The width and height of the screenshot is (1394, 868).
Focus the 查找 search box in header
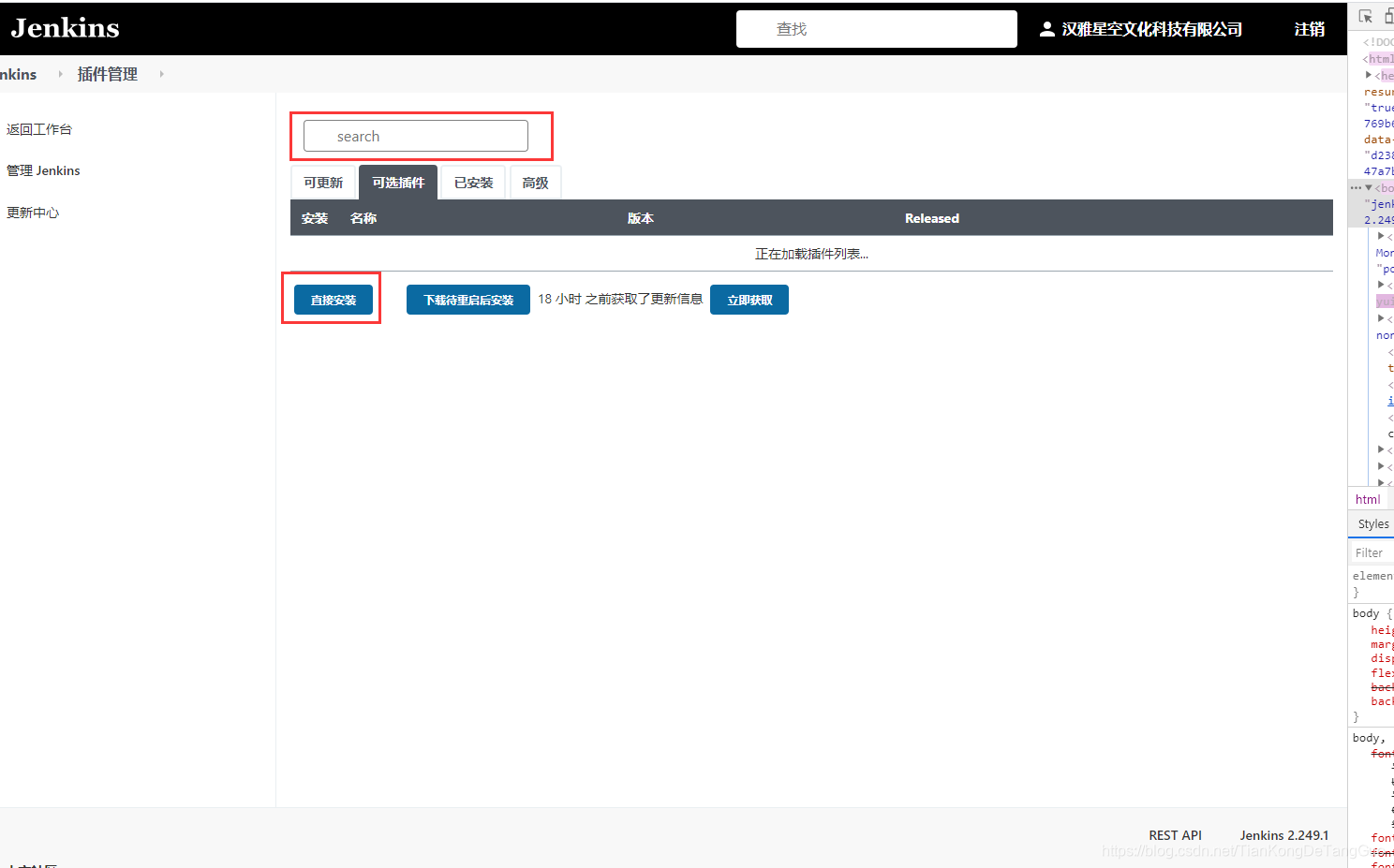(x=876, y=29)
